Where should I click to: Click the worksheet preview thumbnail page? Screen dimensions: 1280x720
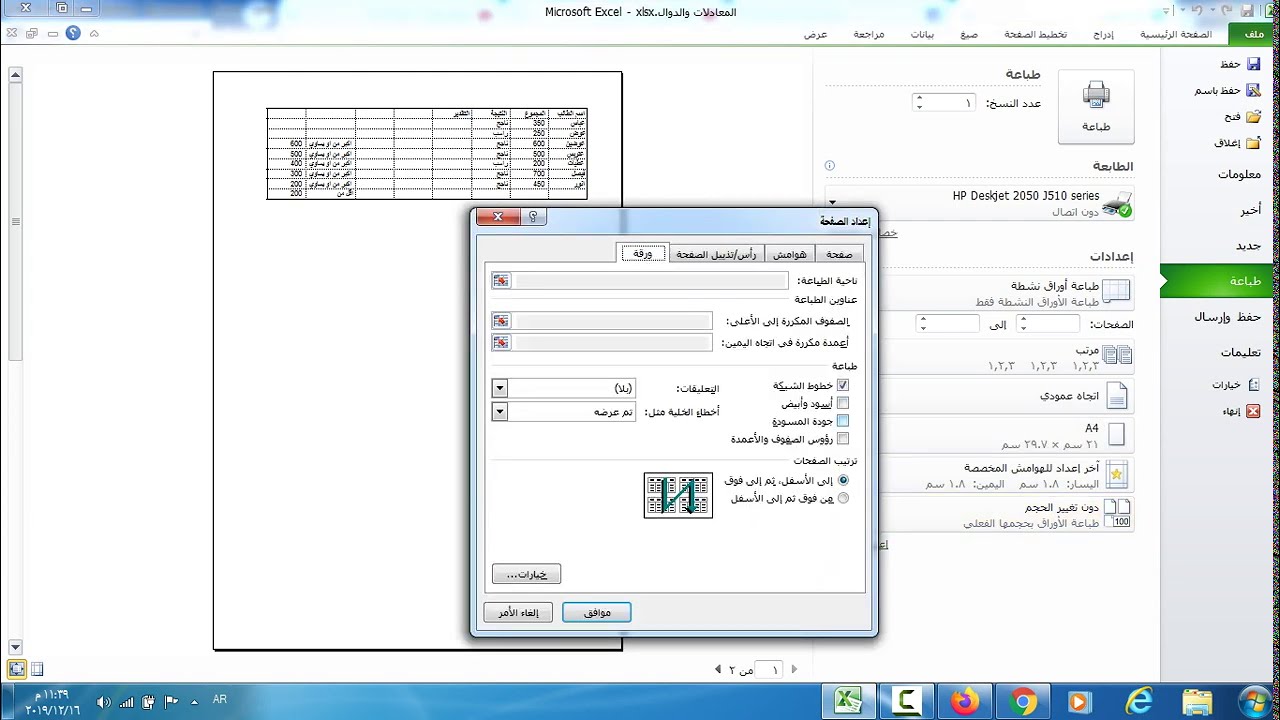coord(417,360)
